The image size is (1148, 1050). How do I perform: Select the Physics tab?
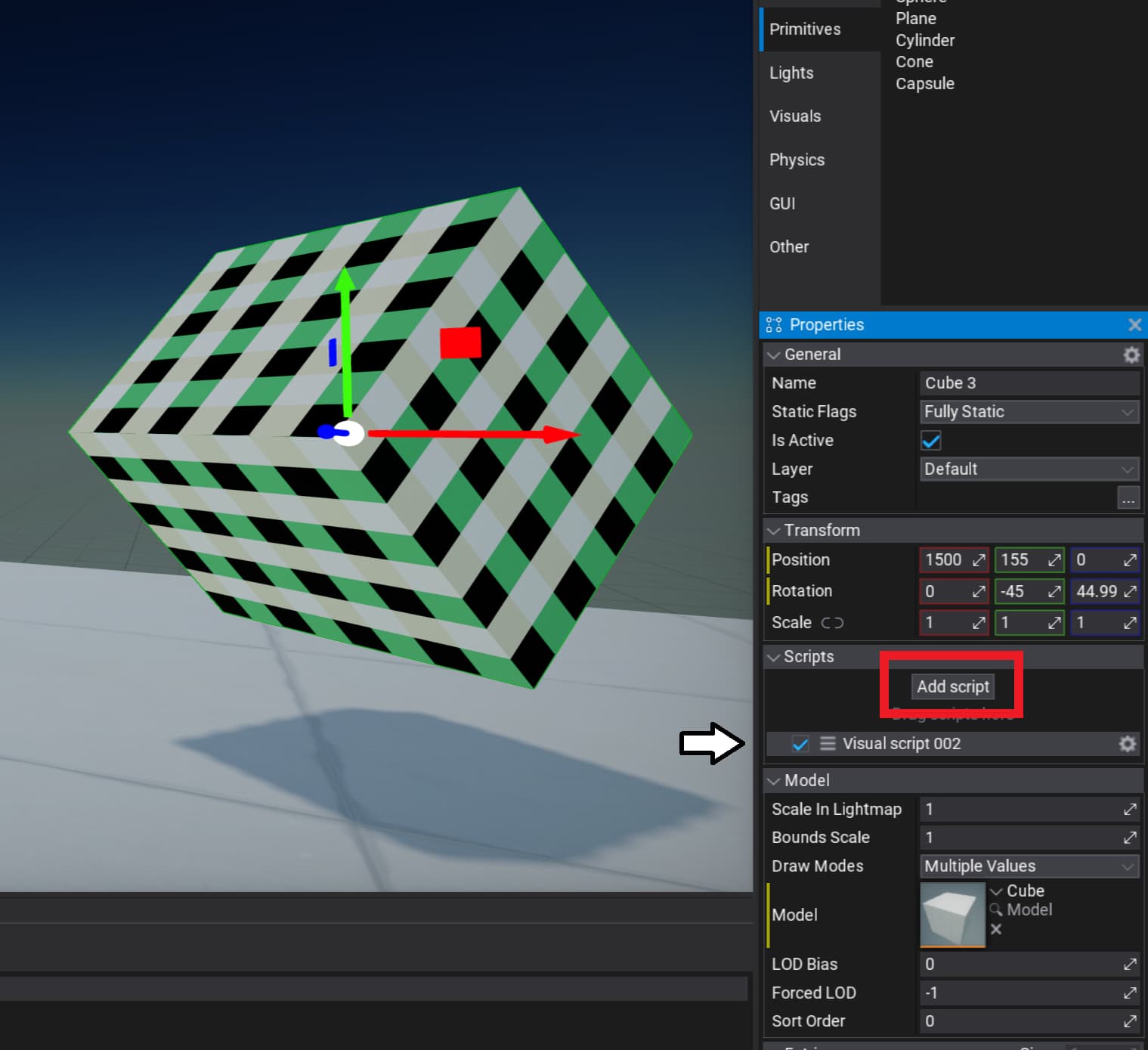[797, 160]
